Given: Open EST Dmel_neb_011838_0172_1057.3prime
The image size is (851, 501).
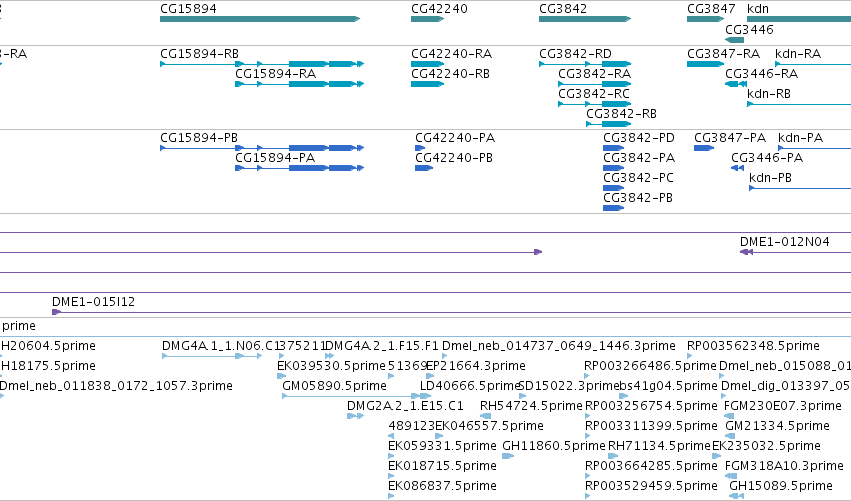Looking at the screenshot, I should pos(116,386).
